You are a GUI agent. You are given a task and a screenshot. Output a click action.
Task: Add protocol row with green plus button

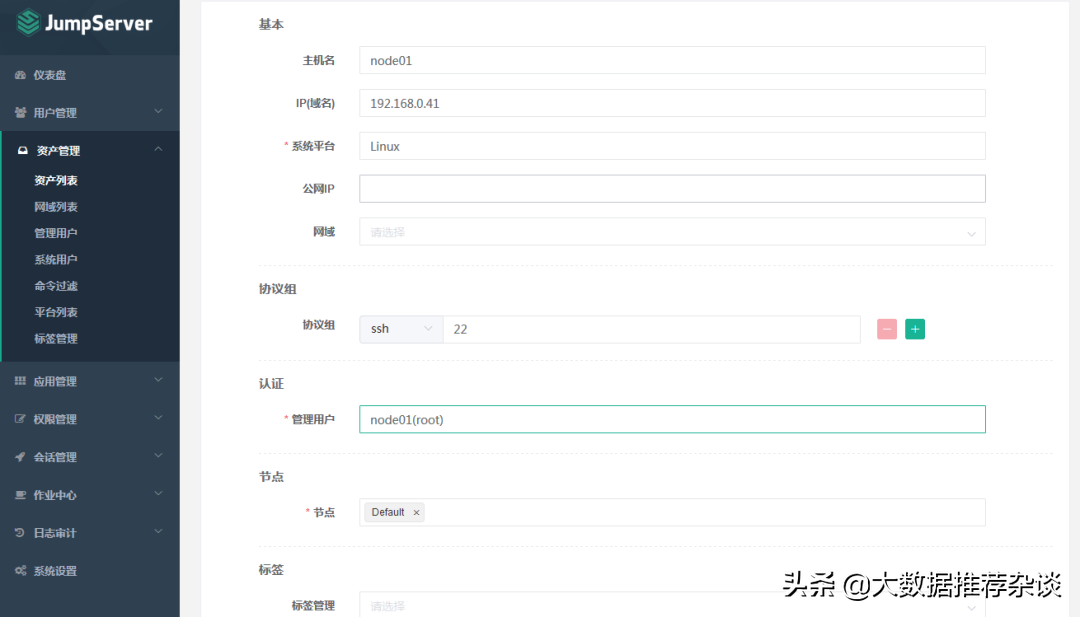[x=914, y=329]
